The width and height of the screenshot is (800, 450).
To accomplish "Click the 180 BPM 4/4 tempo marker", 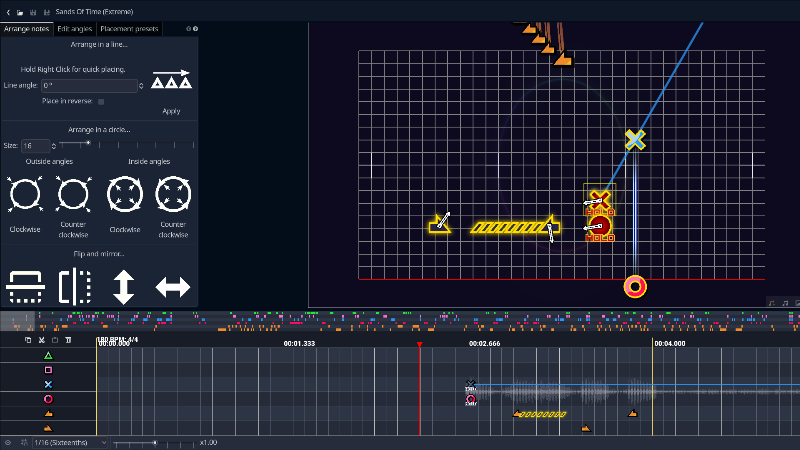I will tap(117, 339).
